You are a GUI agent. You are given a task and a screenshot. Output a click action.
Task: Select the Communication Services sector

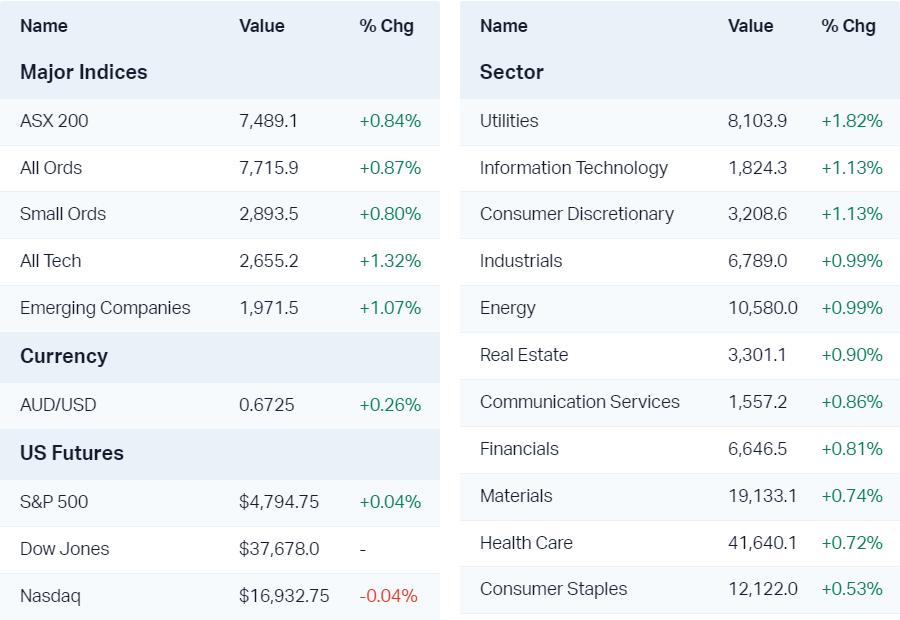[x=580, y=402]
